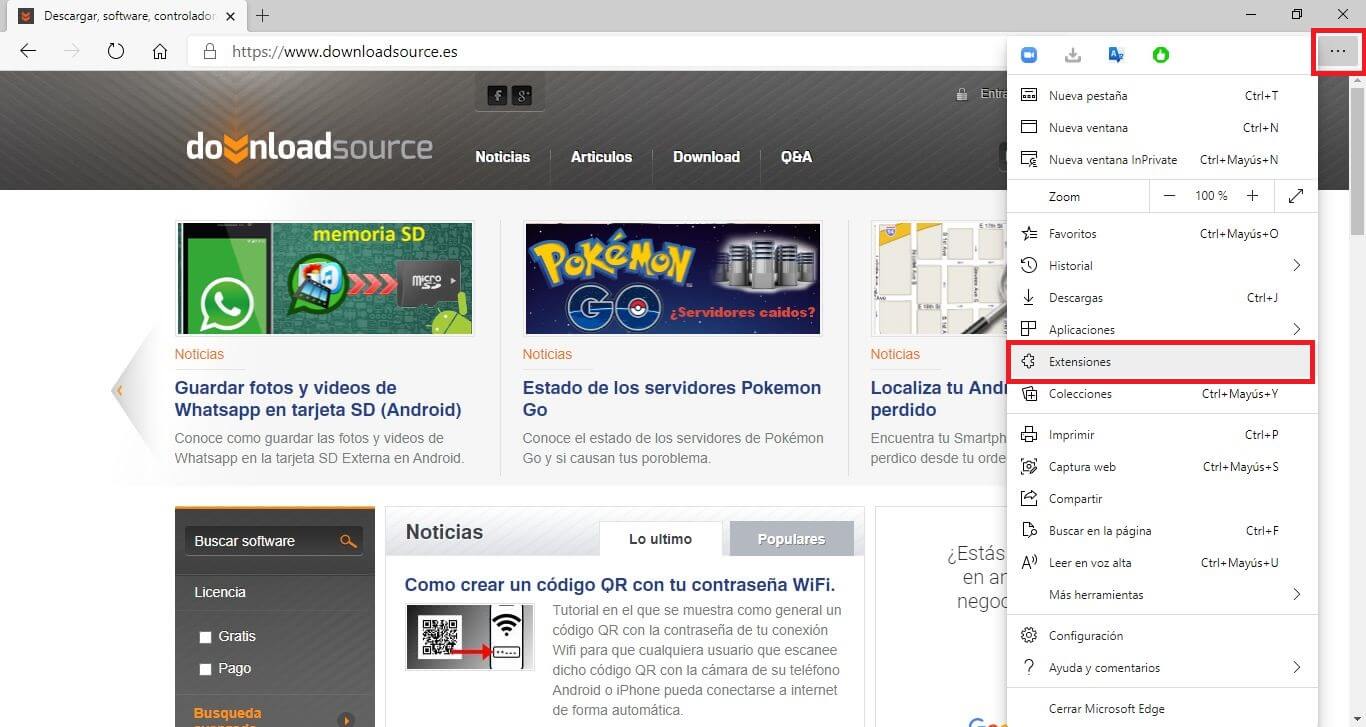Click the Pokémon GO servers thumbnail

click(x=672, y=278)
